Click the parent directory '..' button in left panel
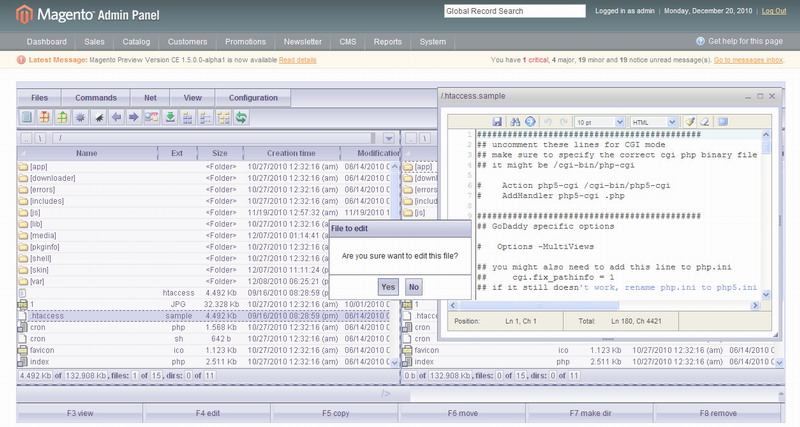Screen dimensions: 800x427 coord(26,138)
